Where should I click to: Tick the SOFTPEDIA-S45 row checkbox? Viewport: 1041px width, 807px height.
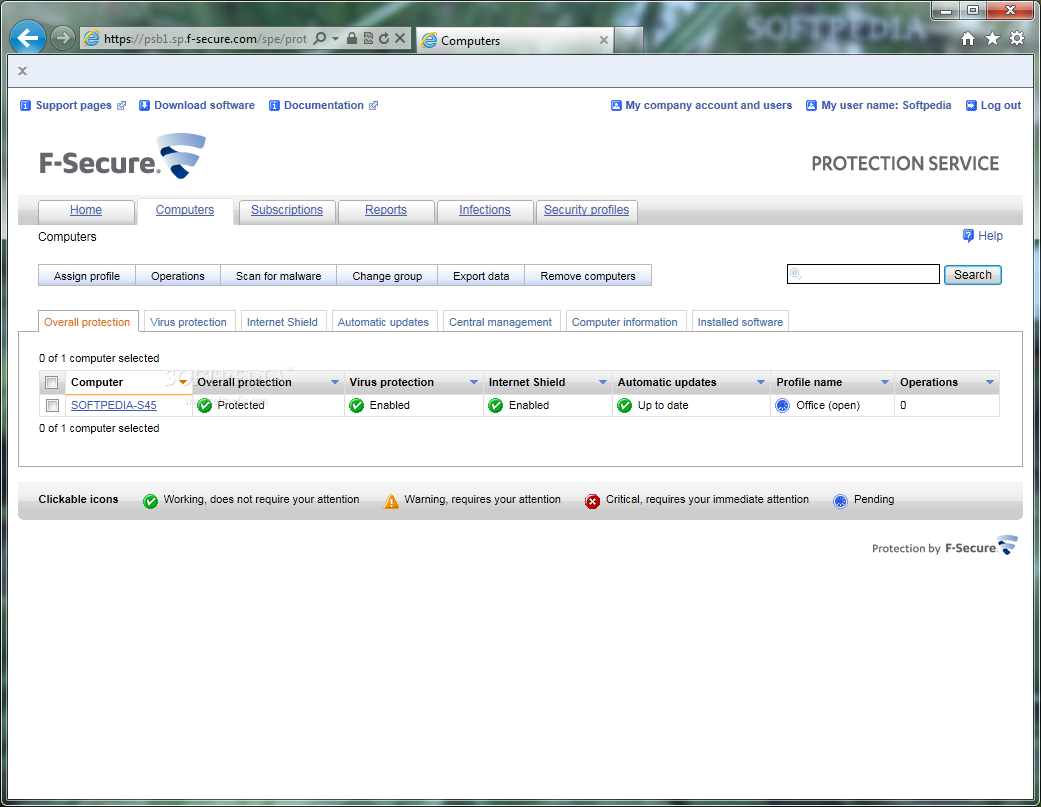pos(52,405)
